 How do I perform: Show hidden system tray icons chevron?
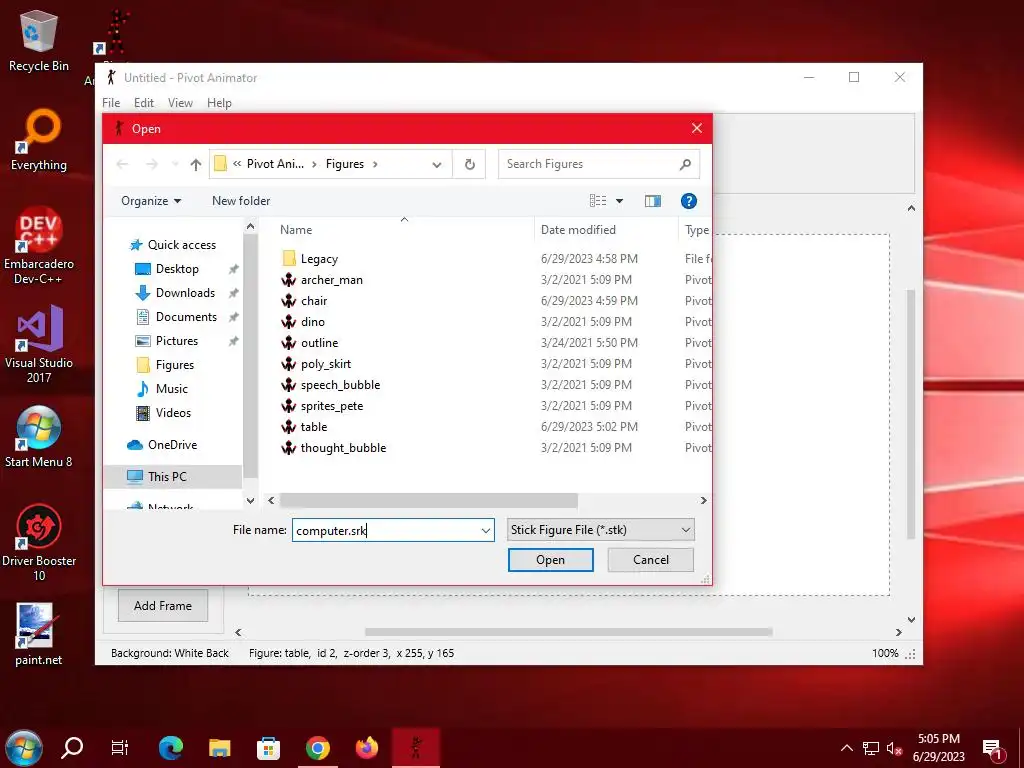[846, 748]
